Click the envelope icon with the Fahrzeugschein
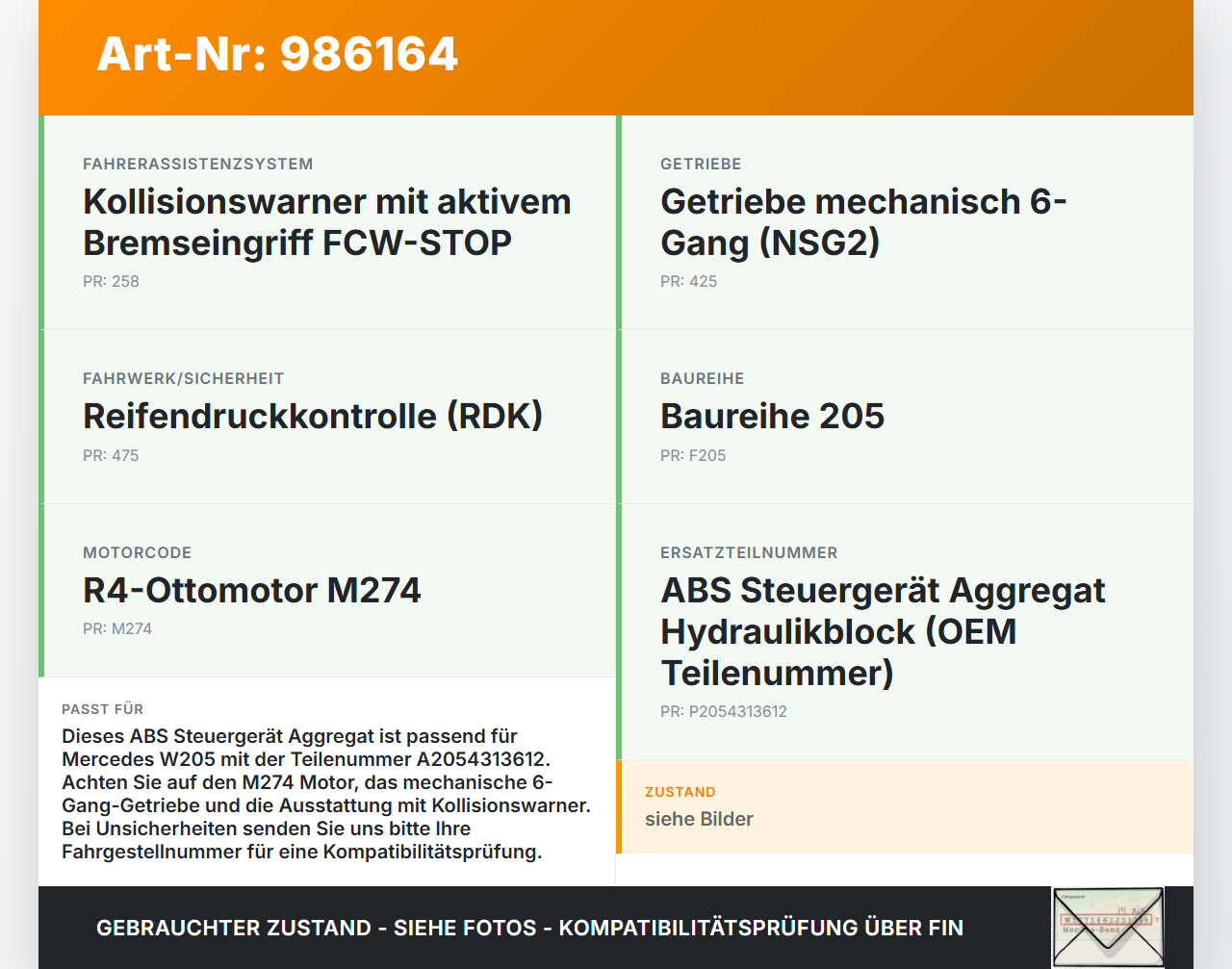 (x=1107, y=927)
